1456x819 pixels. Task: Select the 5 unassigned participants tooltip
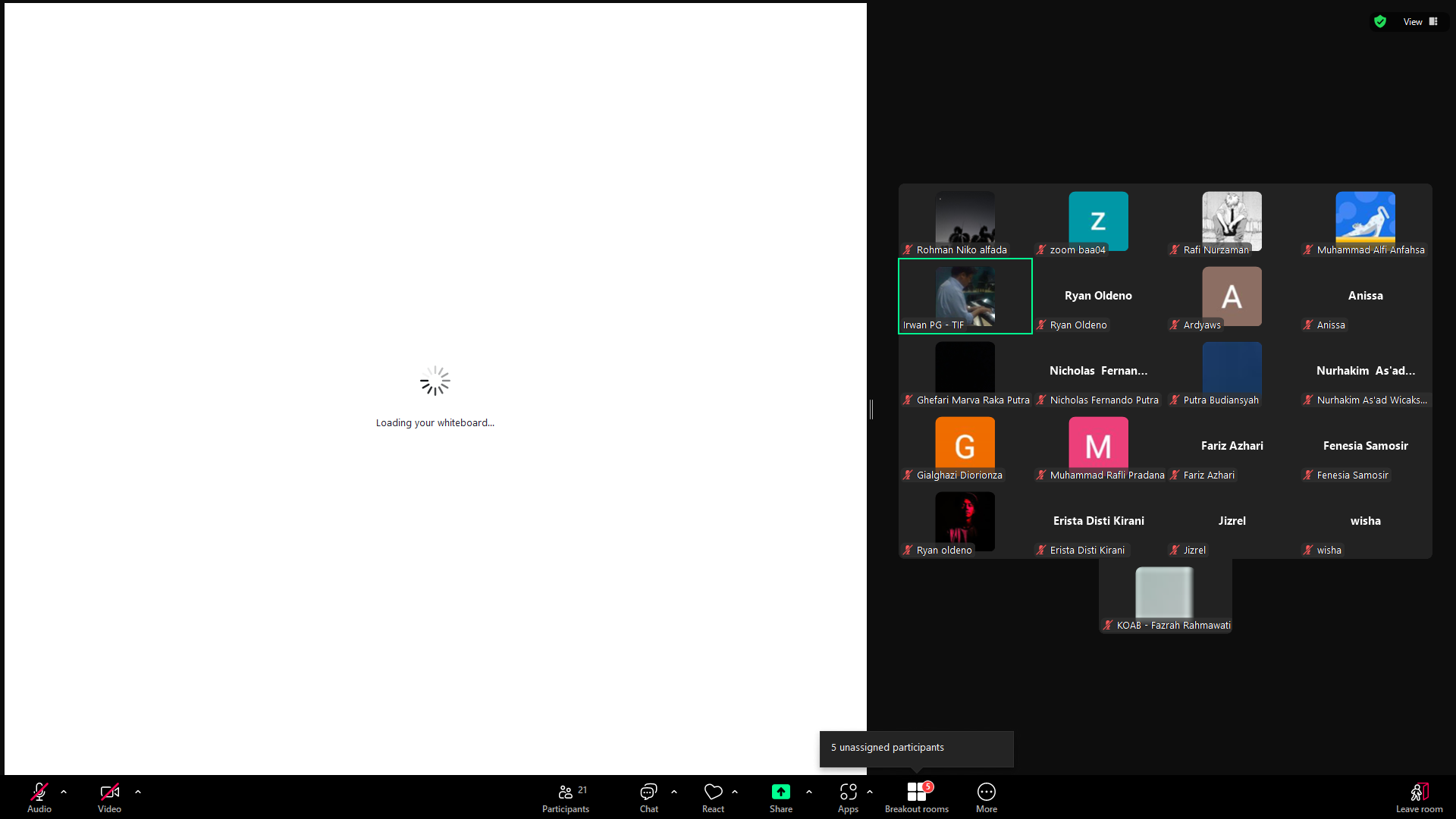coord(916,748)
